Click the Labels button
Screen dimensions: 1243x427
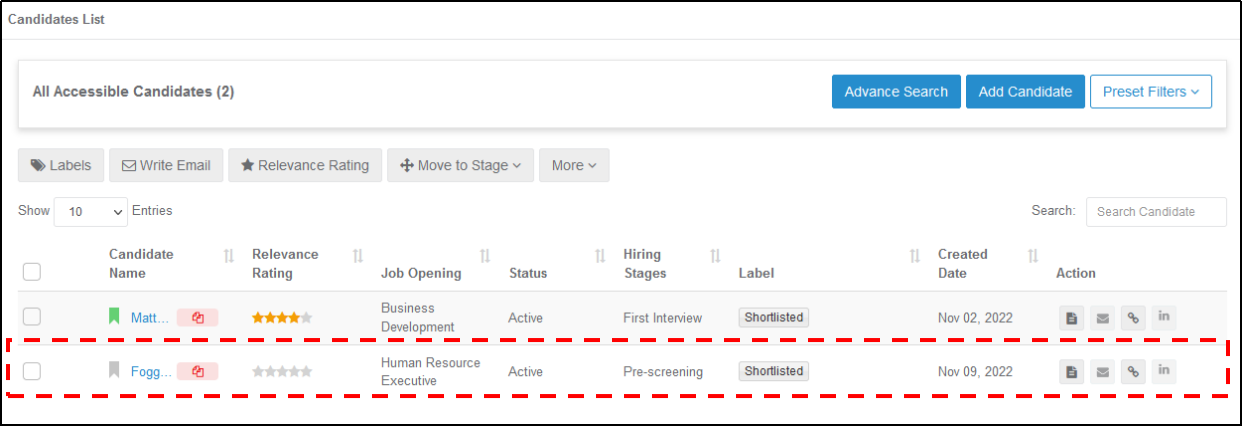click(61, 165)
